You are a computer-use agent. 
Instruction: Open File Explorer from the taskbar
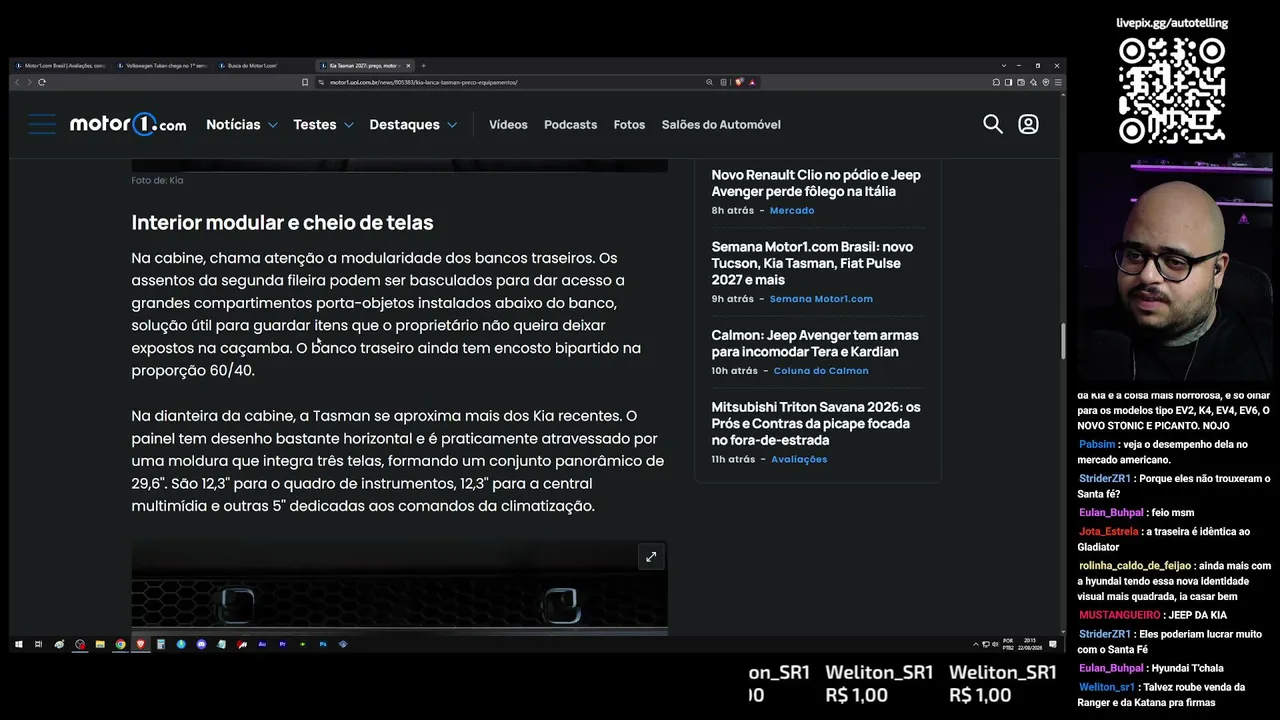100,644
